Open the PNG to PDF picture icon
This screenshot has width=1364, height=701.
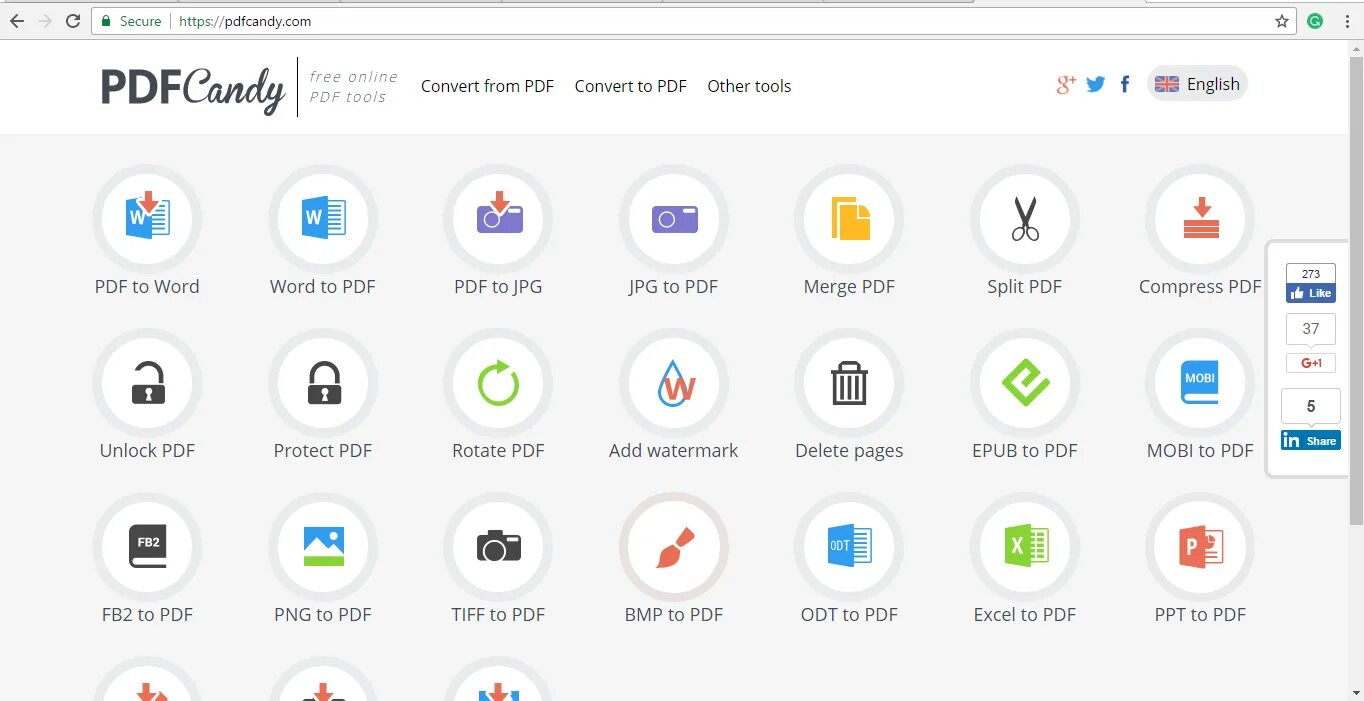point(323,547)
